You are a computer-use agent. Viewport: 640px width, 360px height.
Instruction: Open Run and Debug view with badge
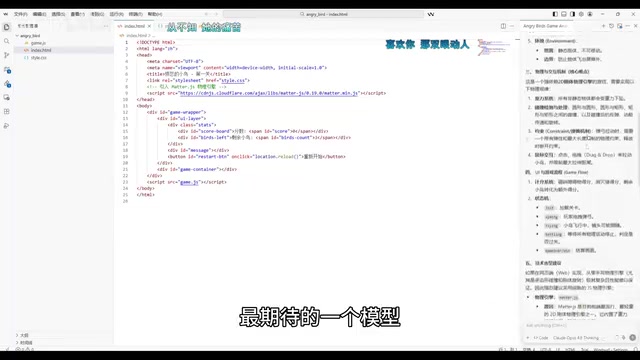[x=7, y=70]
